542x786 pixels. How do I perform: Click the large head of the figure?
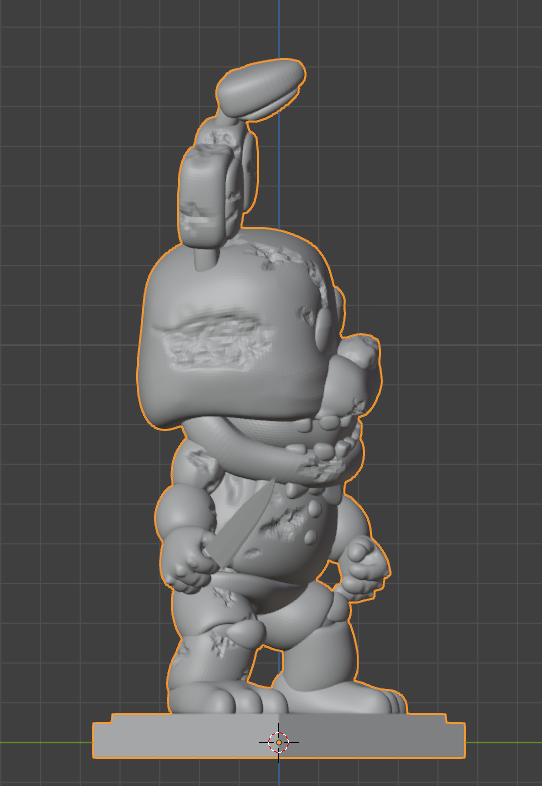pyautogui.click(x=236, y=331)
